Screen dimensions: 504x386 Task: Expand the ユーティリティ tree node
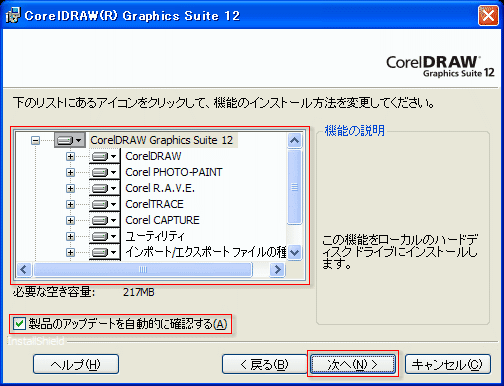pyautogui.click(x=70, y=236)
